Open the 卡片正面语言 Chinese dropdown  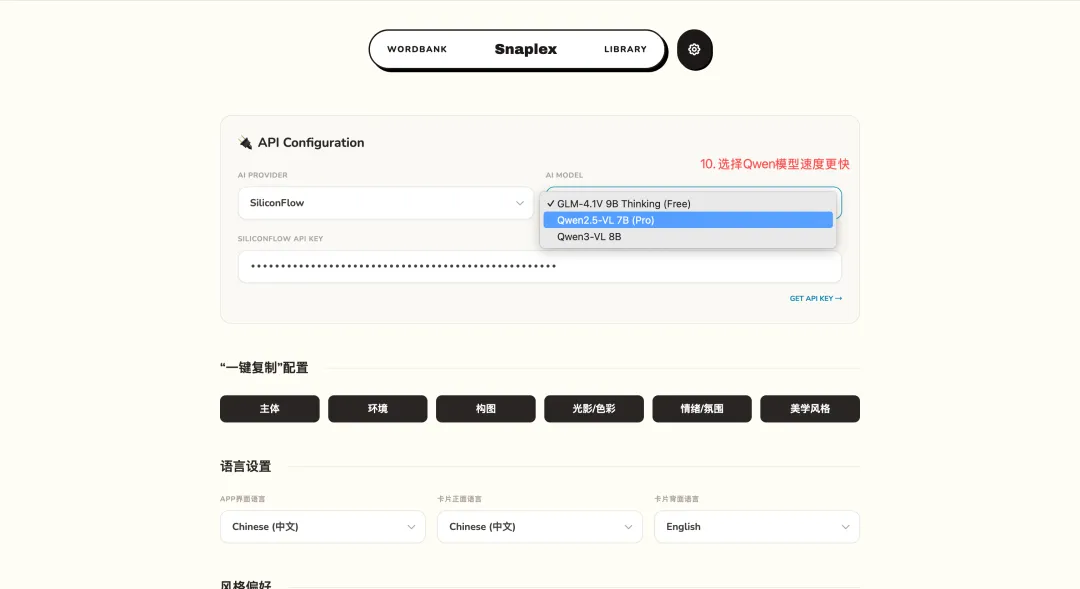pos(539,526)
